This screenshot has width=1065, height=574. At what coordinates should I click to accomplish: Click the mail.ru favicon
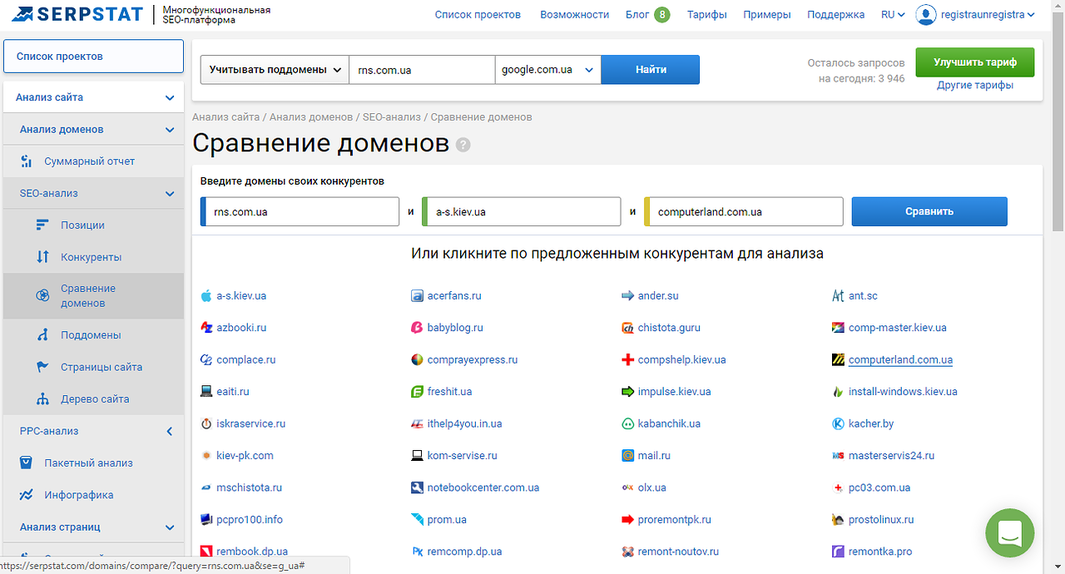click(x=628, y=455)
